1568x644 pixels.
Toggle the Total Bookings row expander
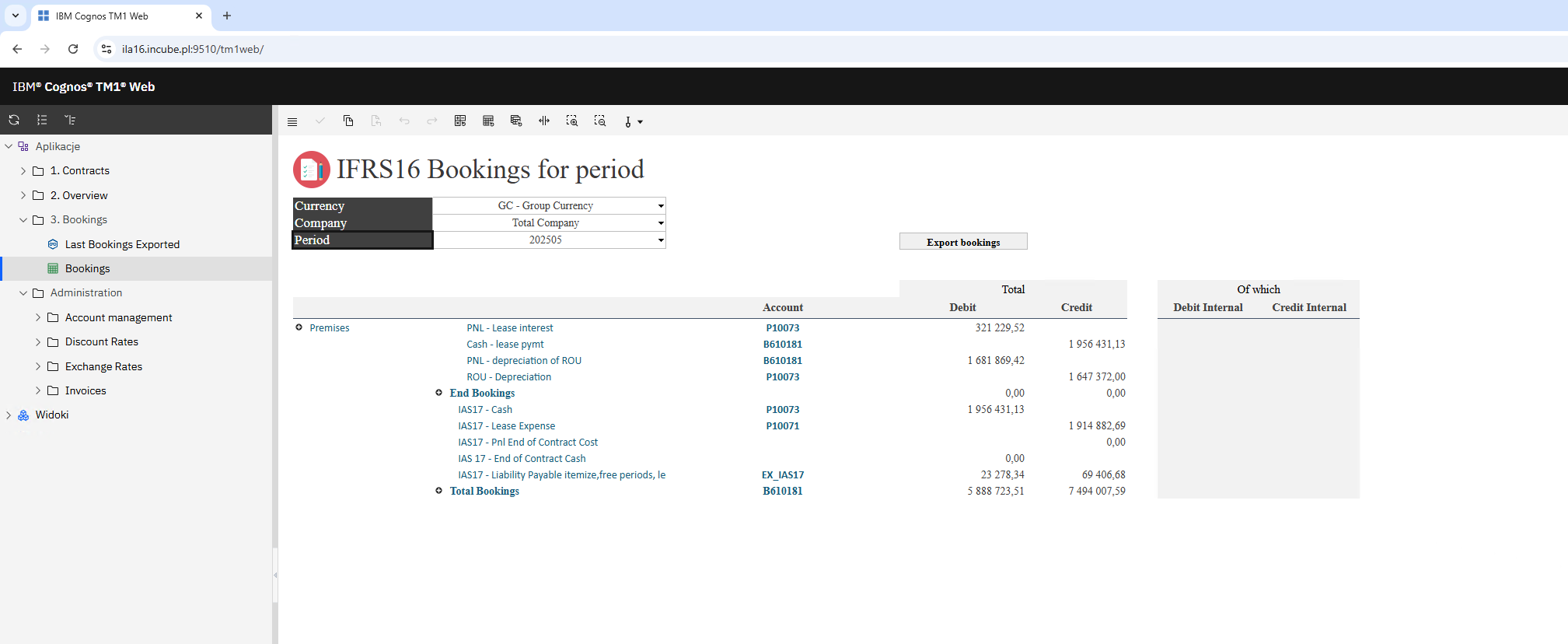tap(438, 491)
